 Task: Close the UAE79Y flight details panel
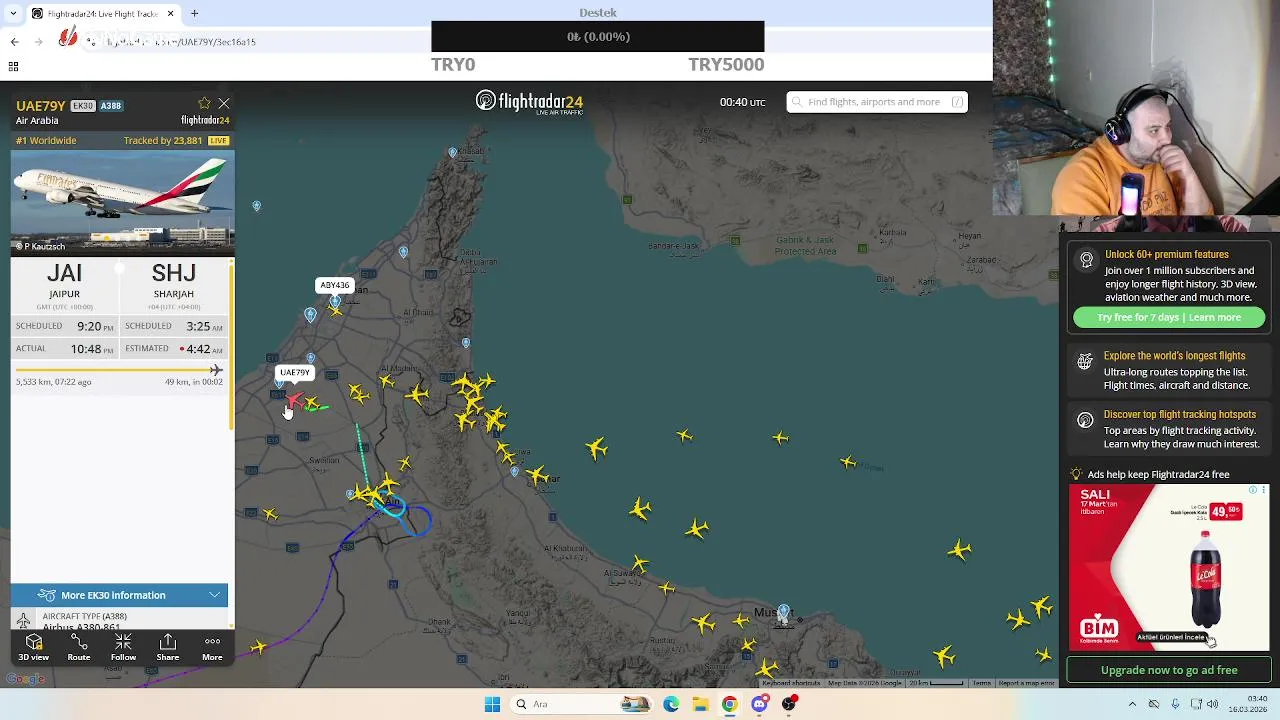pyautogui.click(x=224, y=104)
